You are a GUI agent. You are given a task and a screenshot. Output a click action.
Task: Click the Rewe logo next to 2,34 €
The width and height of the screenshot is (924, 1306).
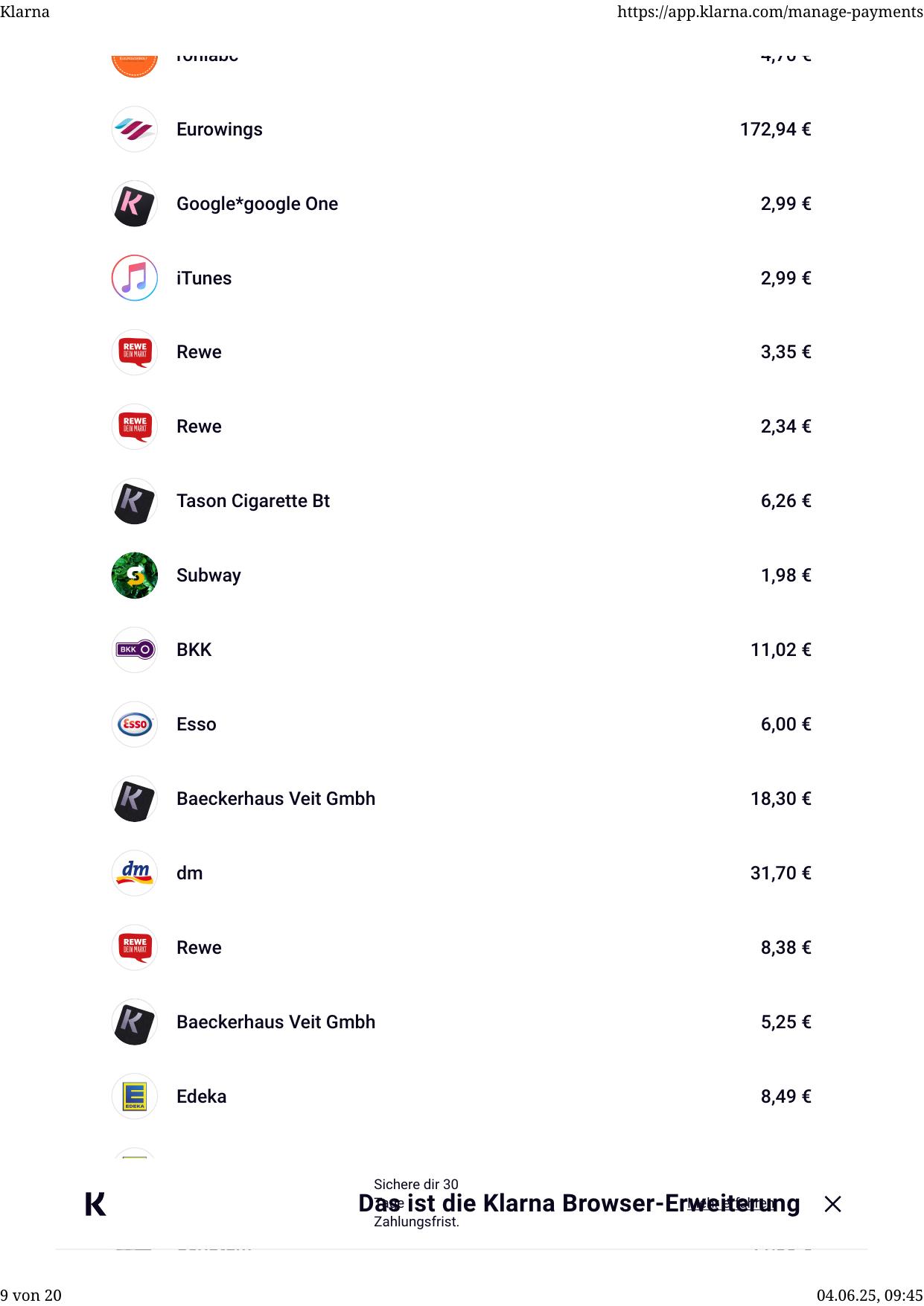click(135, 427)
